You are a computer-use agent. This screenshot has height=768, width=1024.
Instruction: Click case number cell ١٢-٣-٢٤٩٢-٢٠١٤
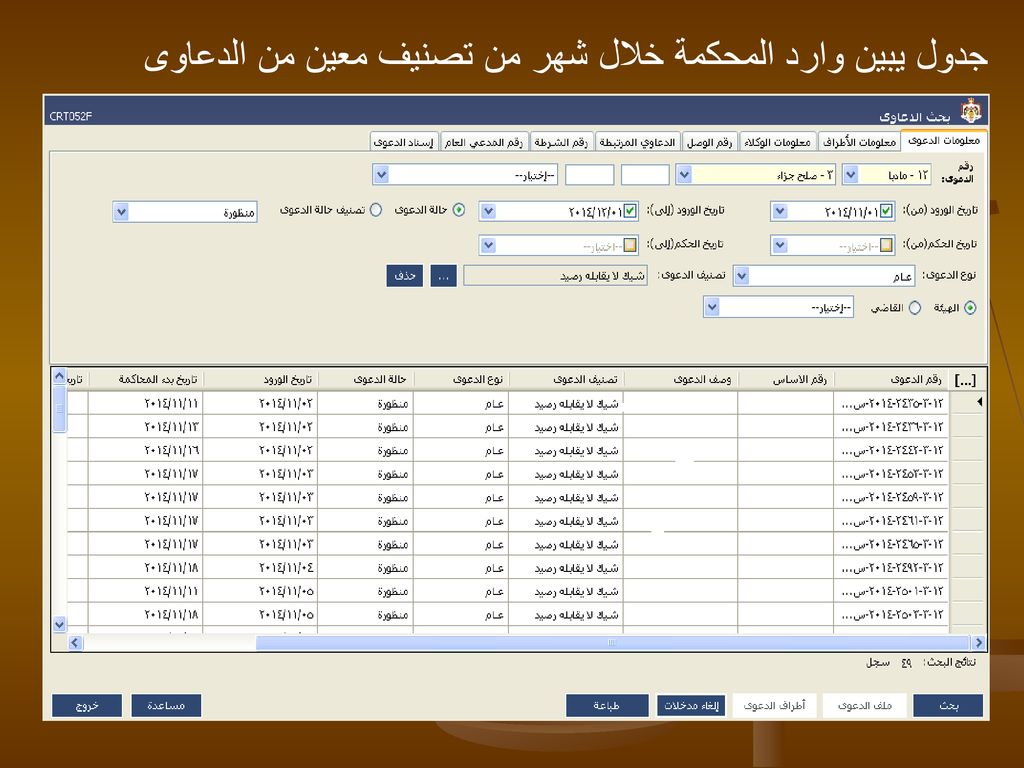click(891, 568)
